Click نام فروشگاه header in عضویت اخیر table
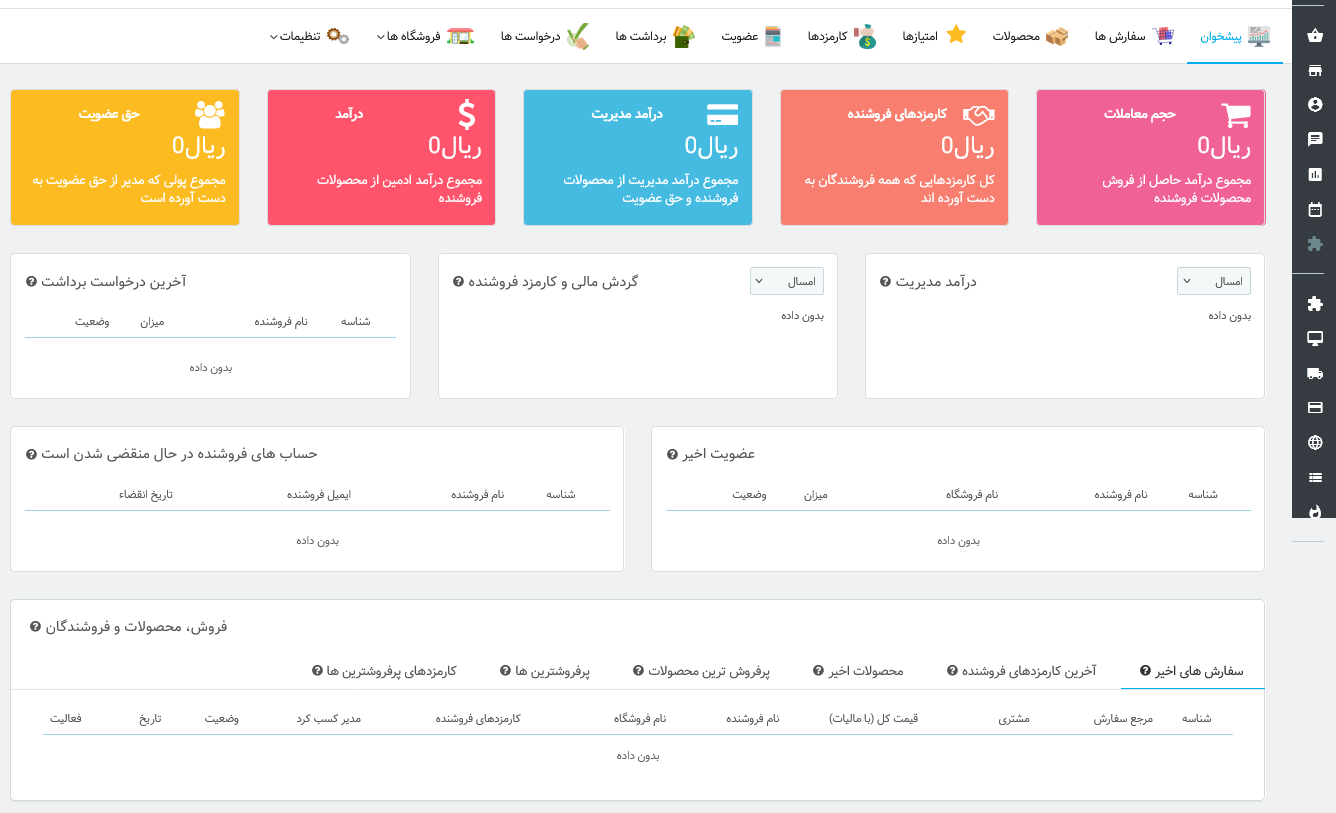 coord(972,495)
